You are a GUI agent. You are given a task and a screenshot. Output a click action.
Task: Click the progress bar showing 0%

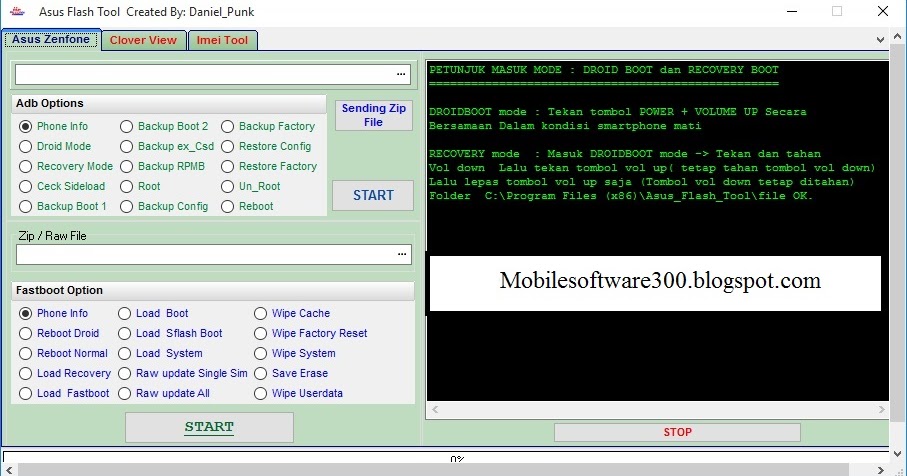445,456
